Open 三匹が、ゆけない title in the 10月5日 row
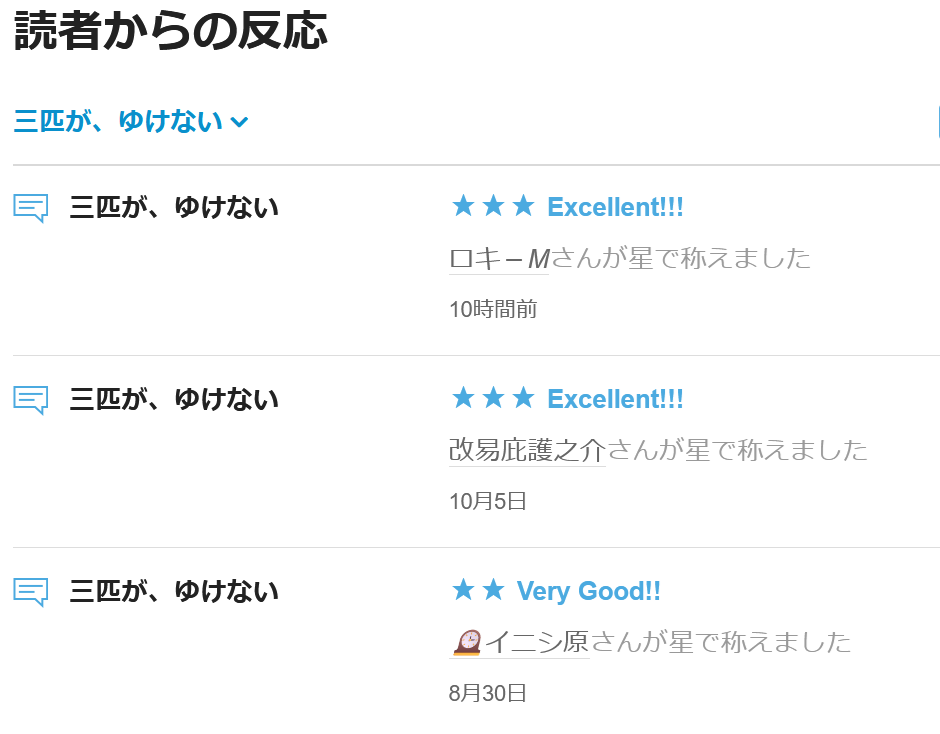The width and height of the screenshot is (940, 734). click(174, 400)
